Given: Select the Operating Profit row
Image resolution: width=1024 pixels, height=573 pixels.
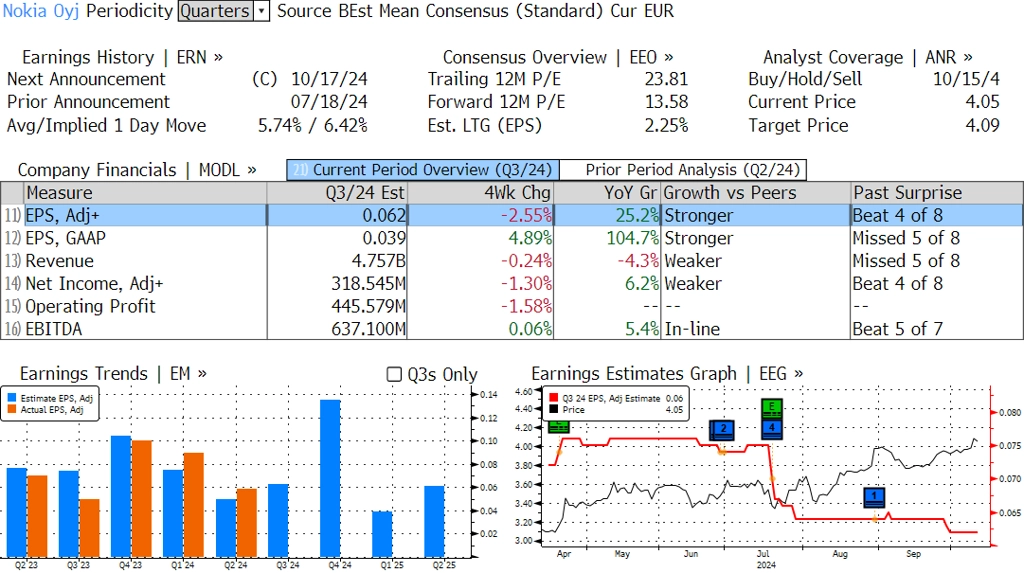Looking at the screenshot, I should point(512,306).
